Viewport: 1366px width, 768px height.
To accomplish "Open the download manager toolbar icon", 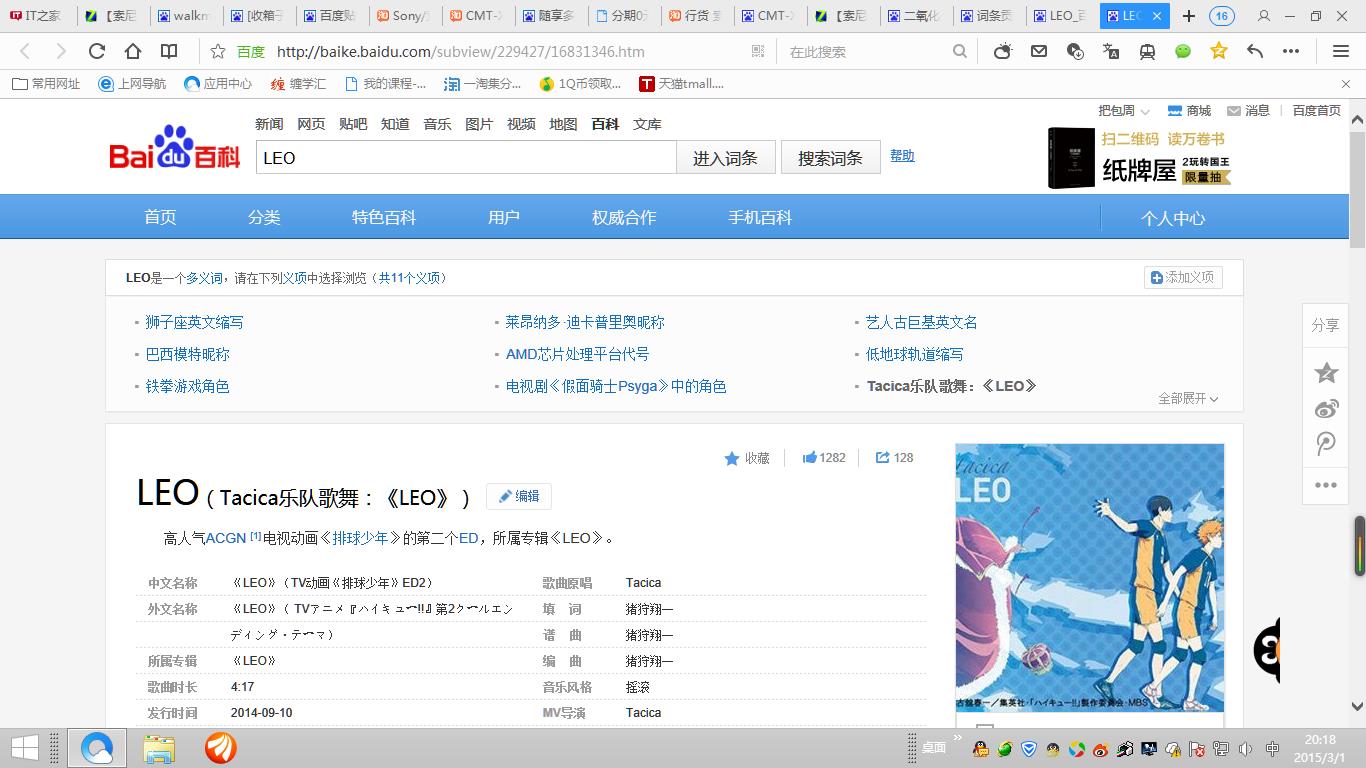I will pyautogui.click(x=1075, y=51).
